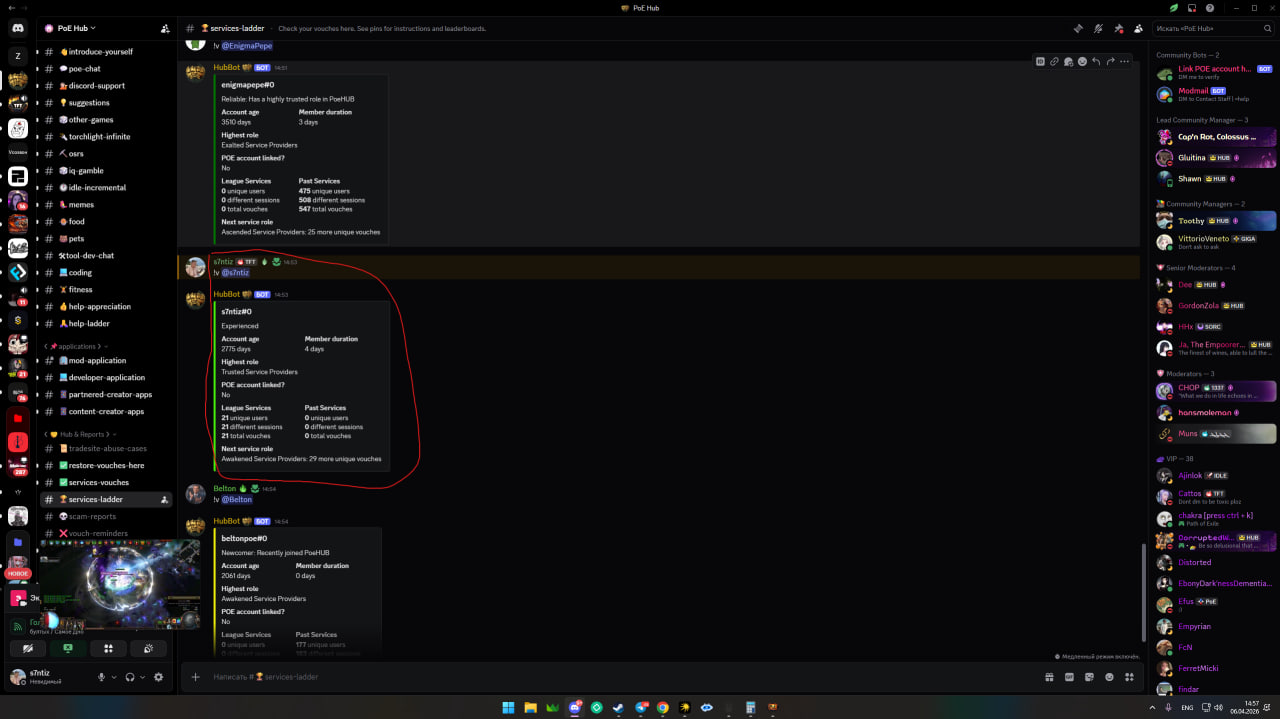
Task: Open the iq-gamble channel
Action: click(x=108, y=171)
